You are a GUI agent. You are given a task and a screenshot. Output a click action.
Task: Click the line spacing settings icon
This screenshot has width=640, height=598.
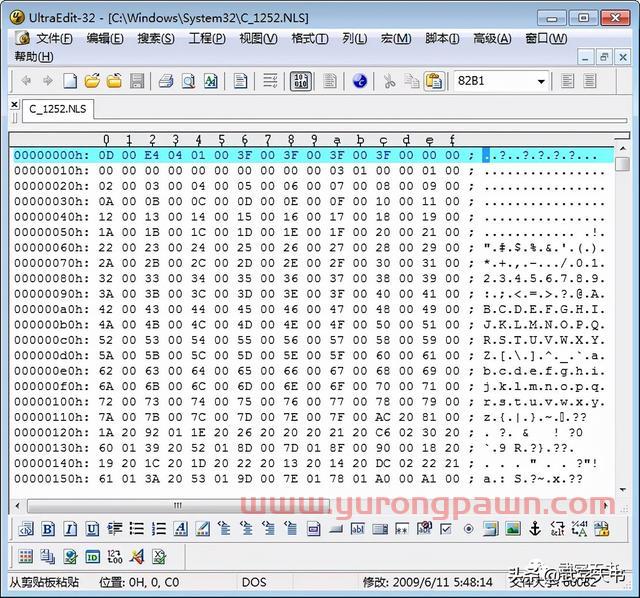pyautogui.click(x=270, y=81)
